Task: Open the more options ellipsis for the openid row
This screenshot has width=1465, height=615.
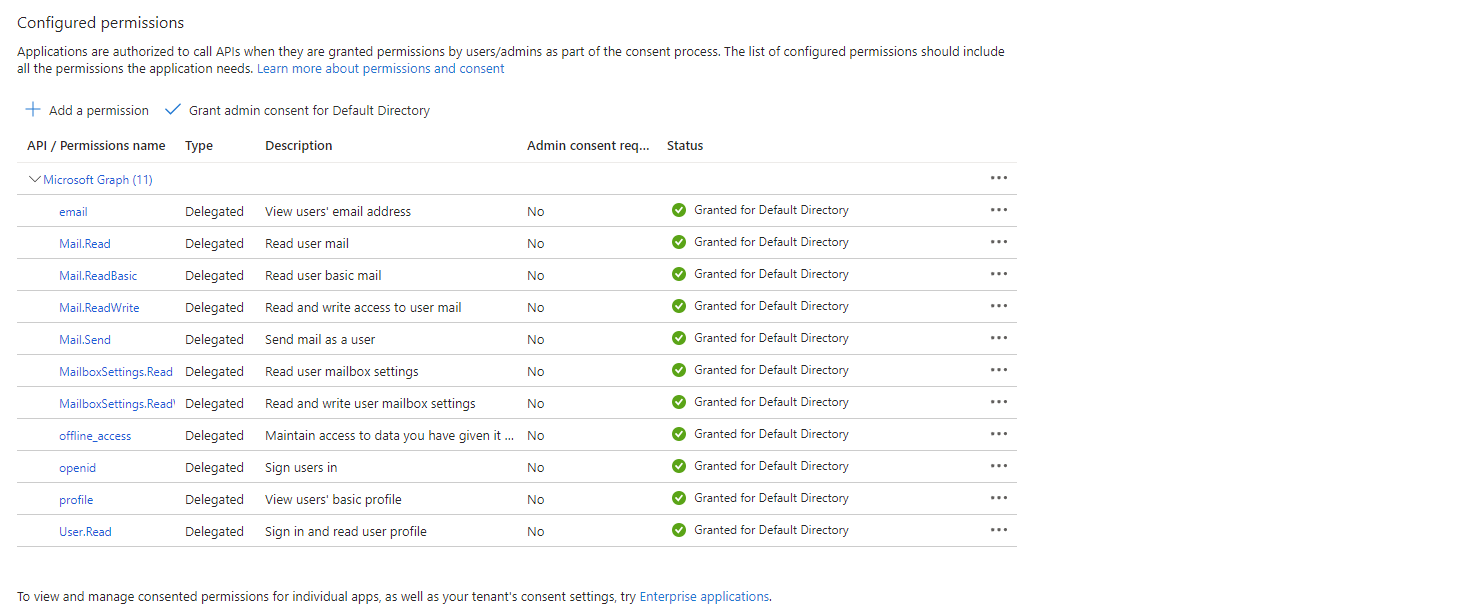Action: pyautogui.click(x=998, y=466)
